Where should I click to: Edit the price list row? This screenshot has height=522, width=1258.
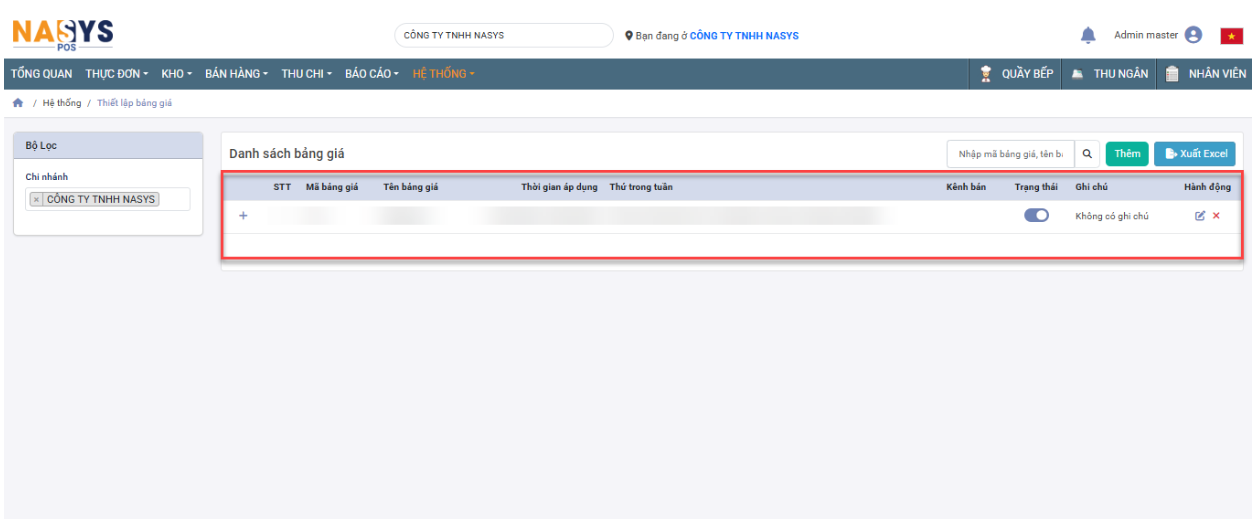[1200, 216]
